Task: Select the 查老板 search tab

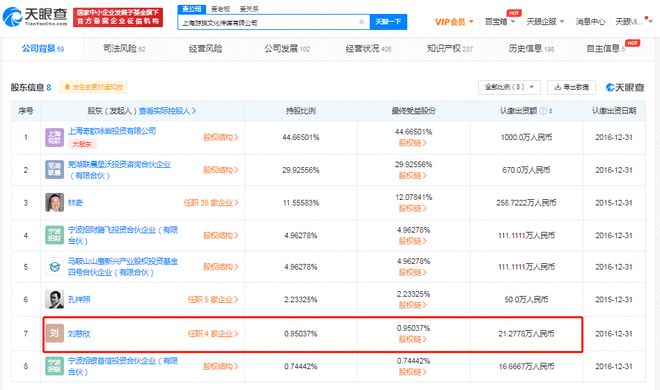Action: tap(221, 9)
